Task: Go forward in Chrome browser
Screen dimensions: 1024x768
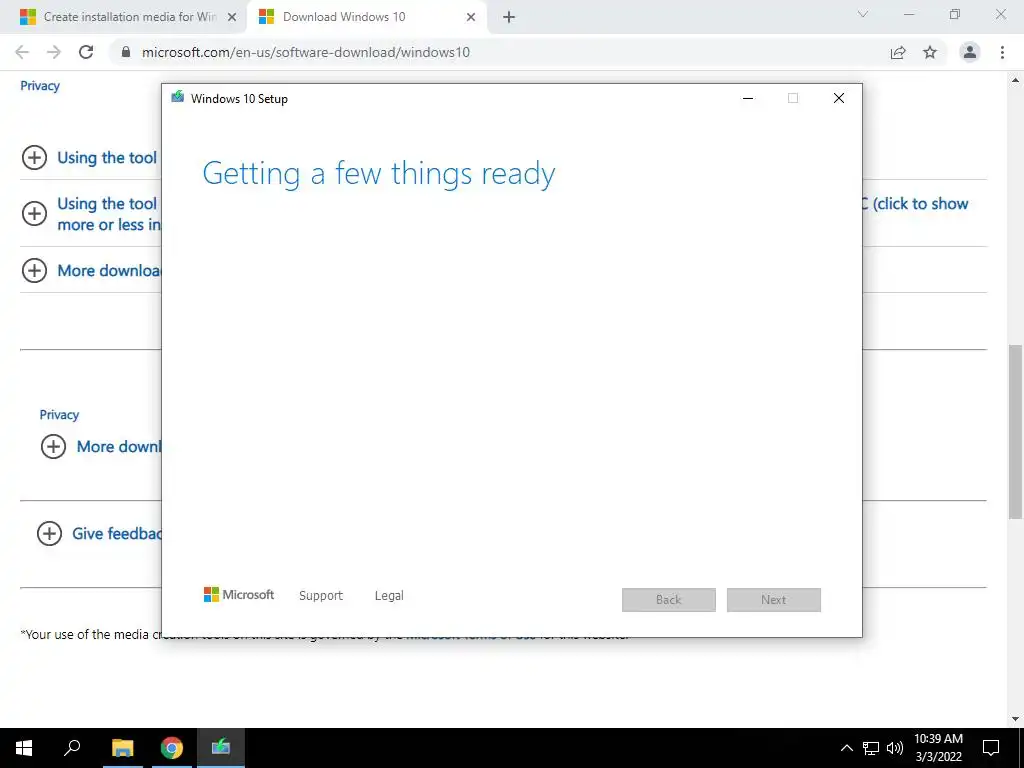Action: tap(54, 52)
